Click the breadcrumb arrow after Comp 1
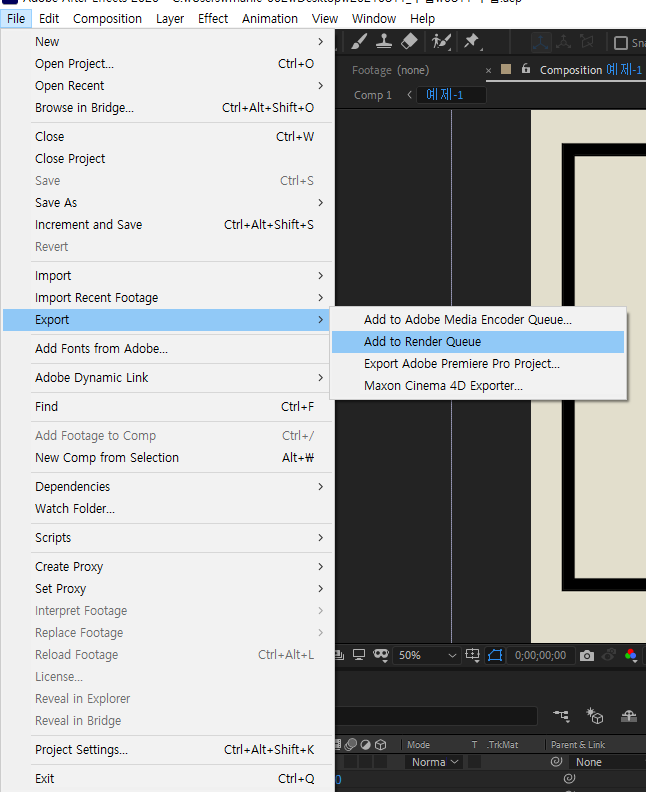 coord(410,94)
